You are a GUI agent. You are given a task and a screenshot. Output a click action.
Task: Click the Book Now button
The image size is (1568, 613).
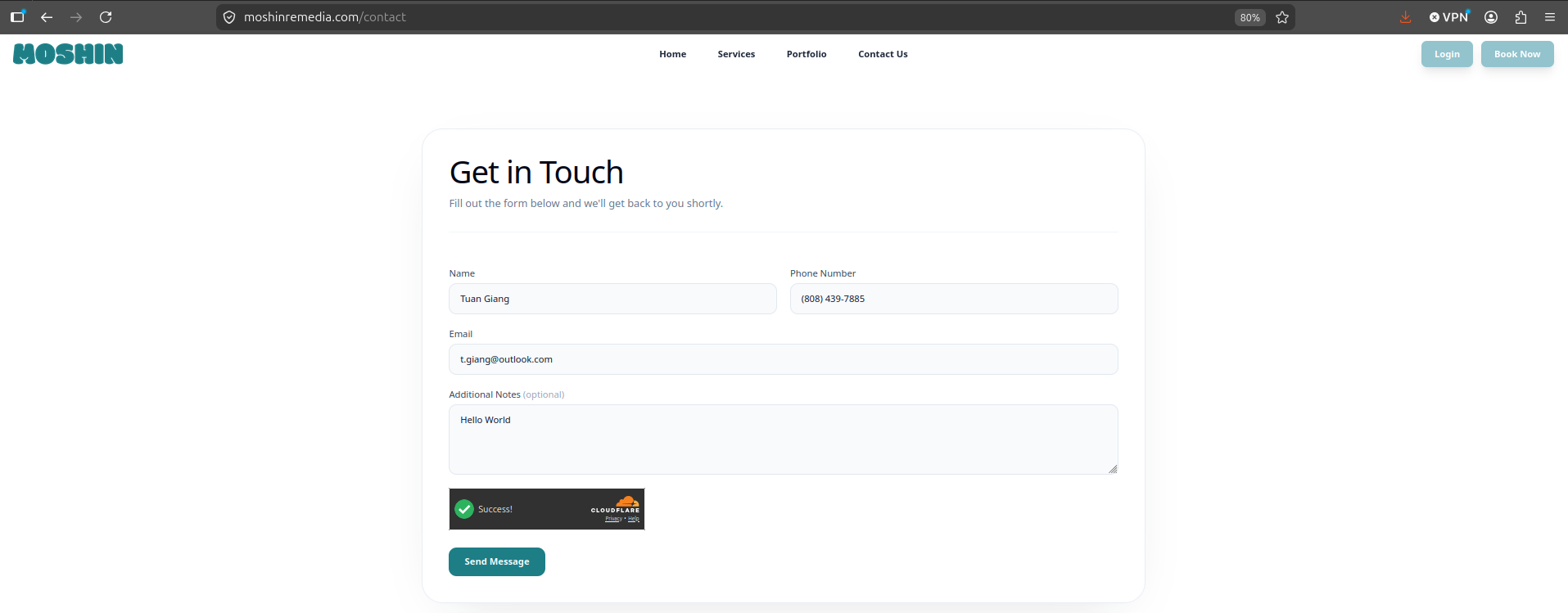click(x=1517, y=54)
